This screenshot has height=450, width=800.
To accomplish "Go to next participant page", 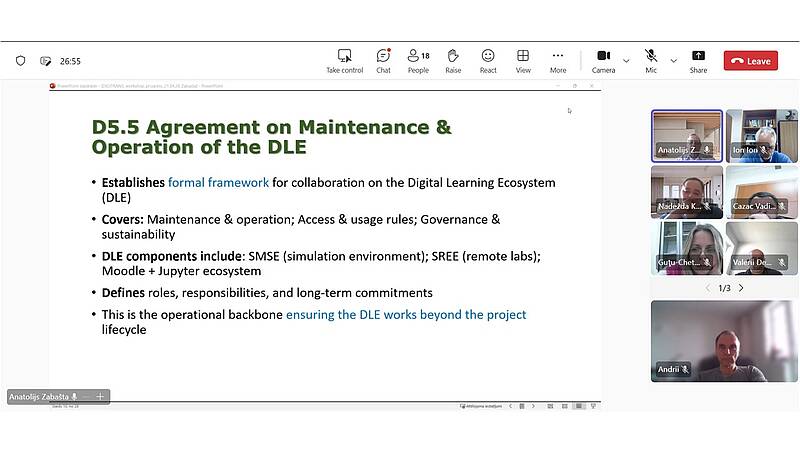I will click(741, 288).
